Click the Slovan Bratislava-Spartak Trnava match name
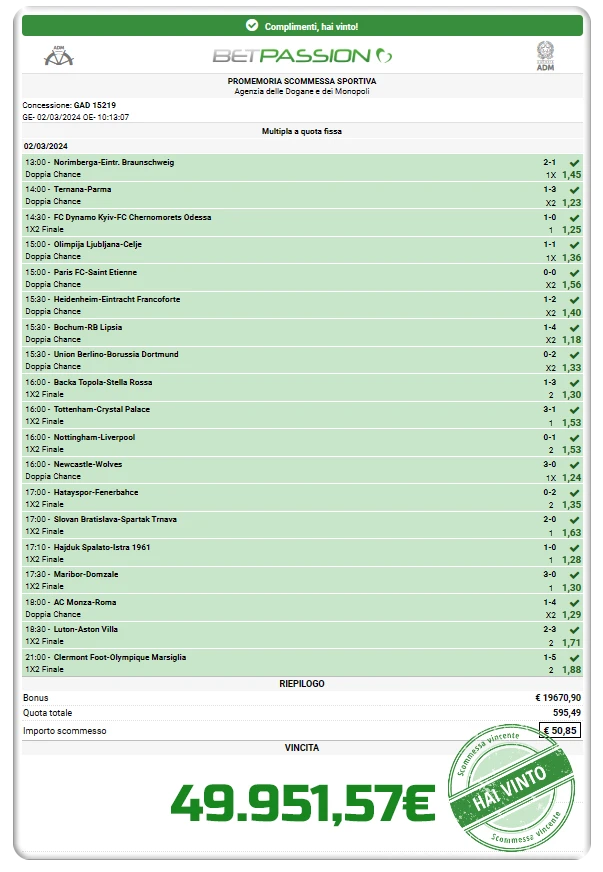 point(115,519)
